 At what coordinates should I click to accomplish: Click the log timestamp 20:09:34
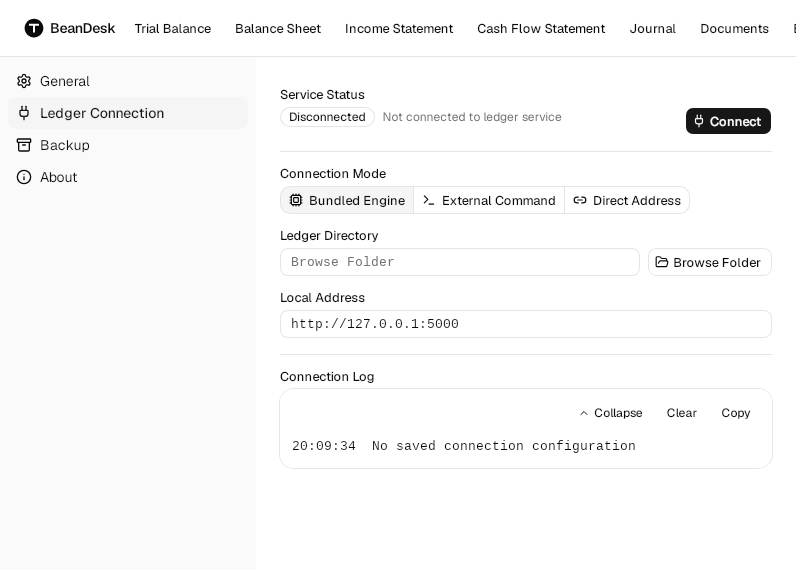click(324, 446)
